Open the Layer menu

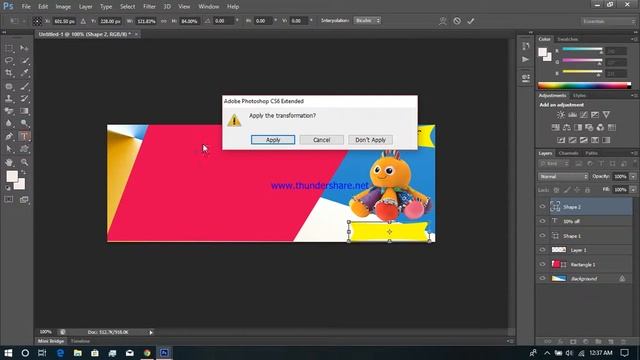[85, 7]
